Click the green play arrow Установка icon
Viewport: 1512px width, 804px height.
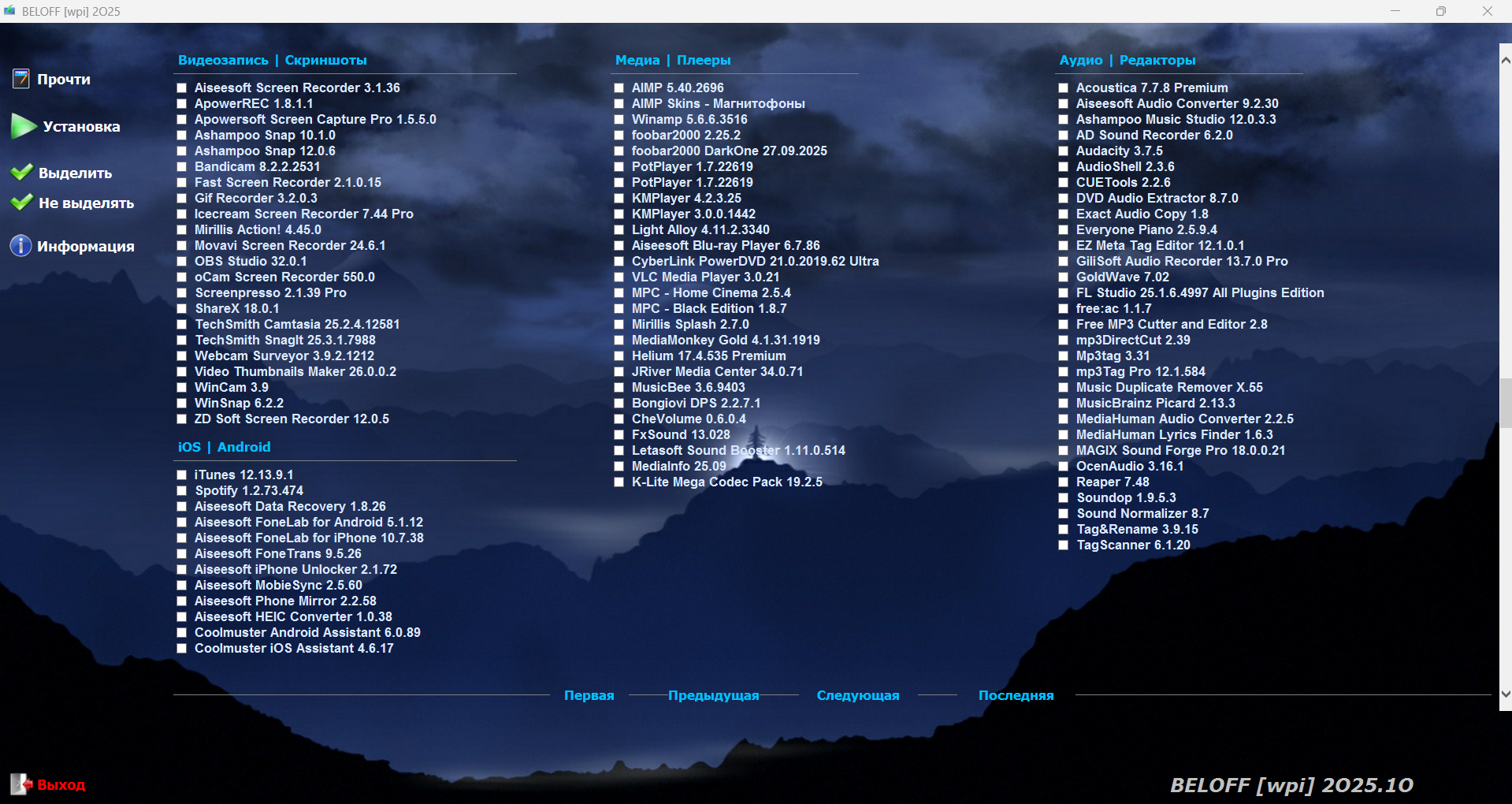point(23,126)
